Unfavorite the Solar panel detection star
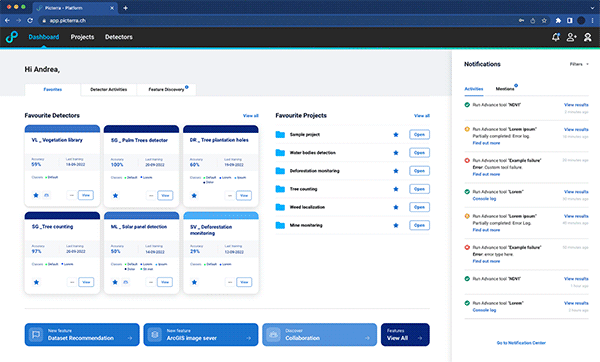This screenshot has height=362, width=600. (115, 282)
